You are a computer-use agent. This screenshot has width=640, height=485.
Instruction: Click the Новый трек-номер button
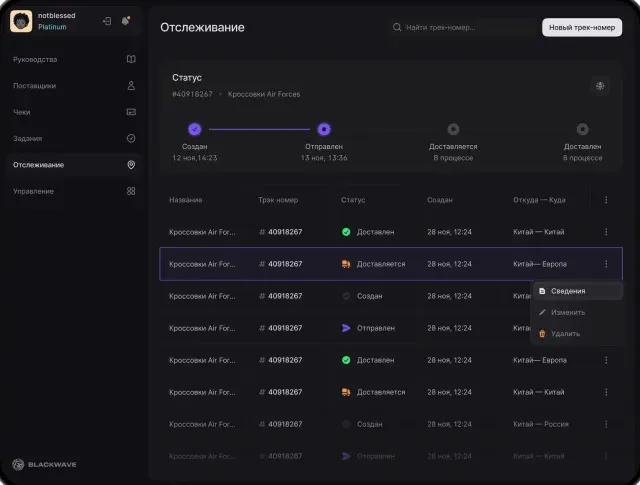pyautogui.click(x=582, y=27)
